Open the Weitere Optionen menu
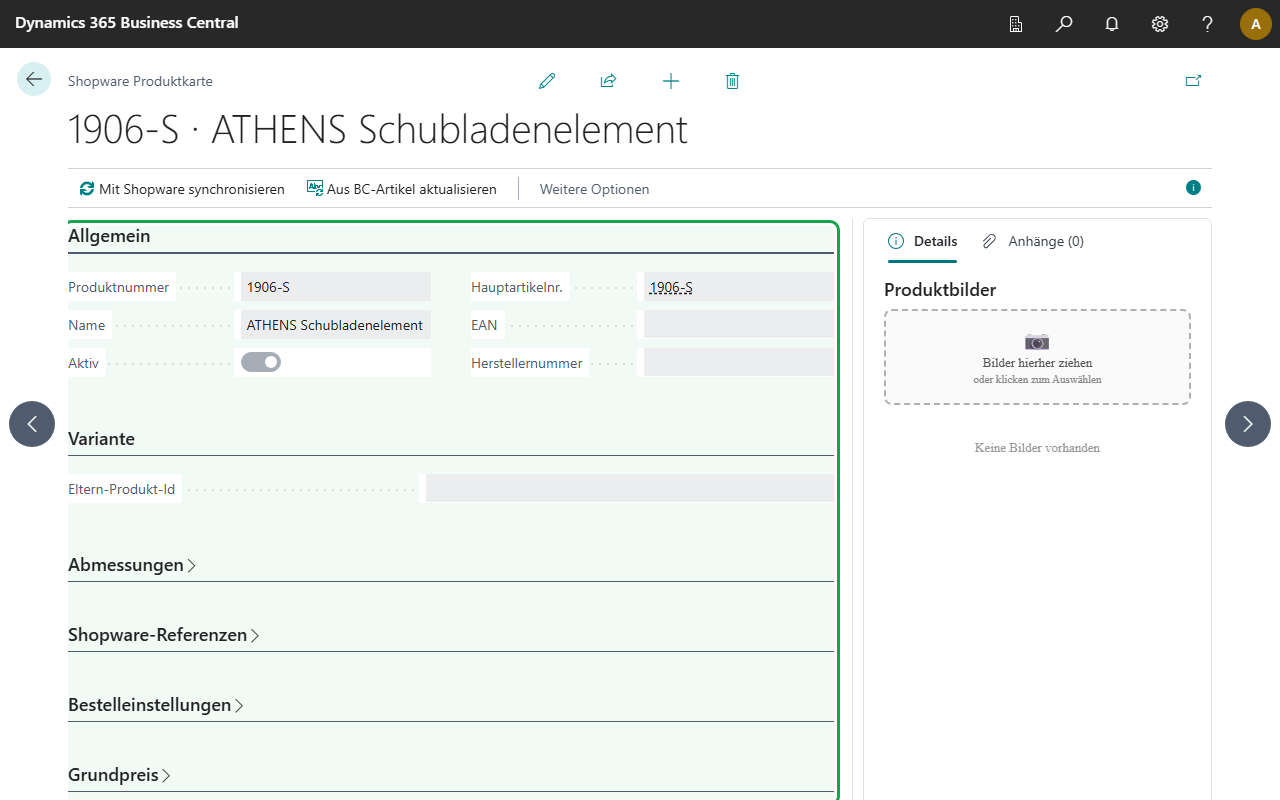The width and height of the screenshot is (1280, 800). (x=594, y=188)
